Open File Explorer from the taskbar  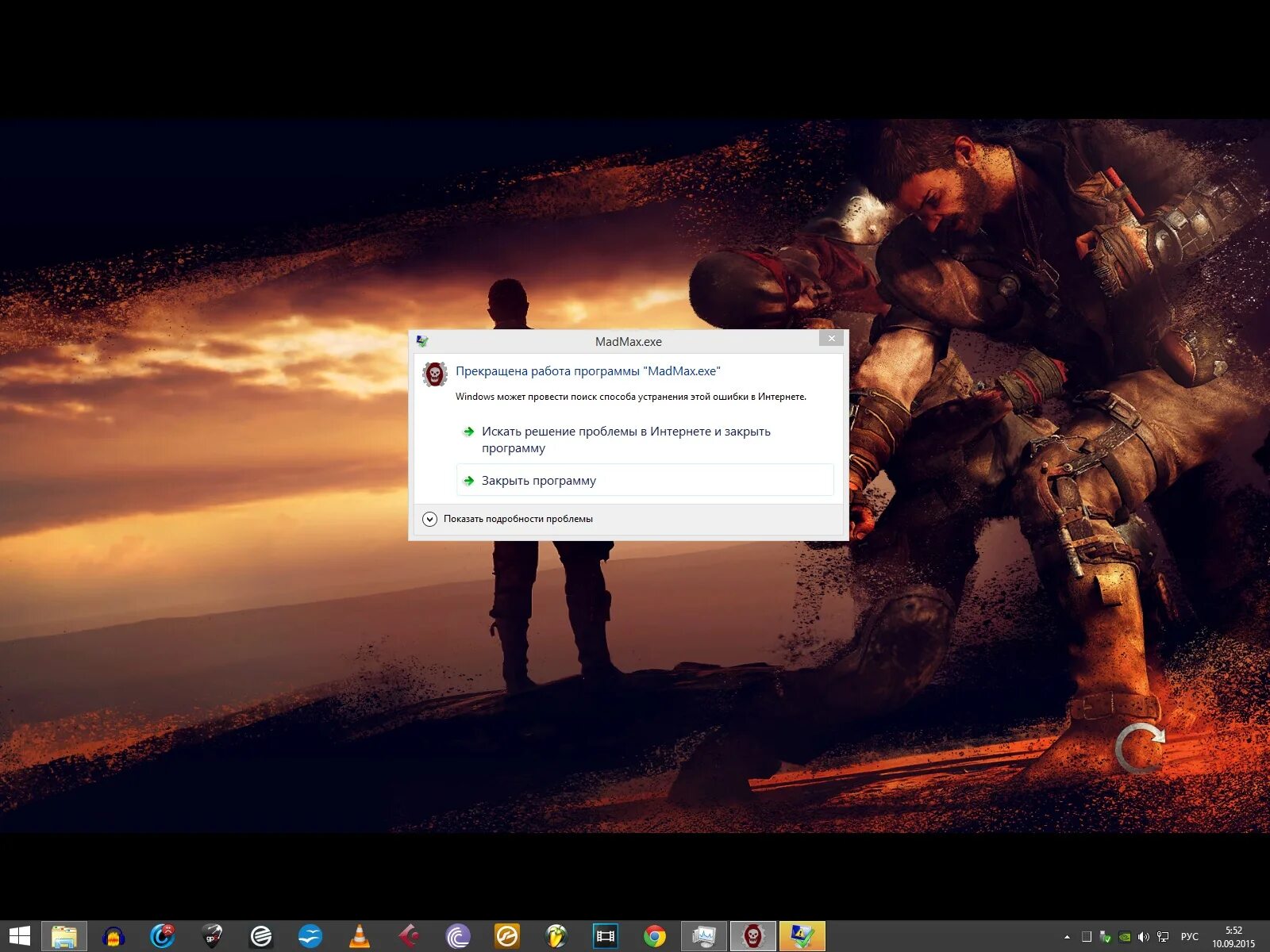click(x=64, y=936)
